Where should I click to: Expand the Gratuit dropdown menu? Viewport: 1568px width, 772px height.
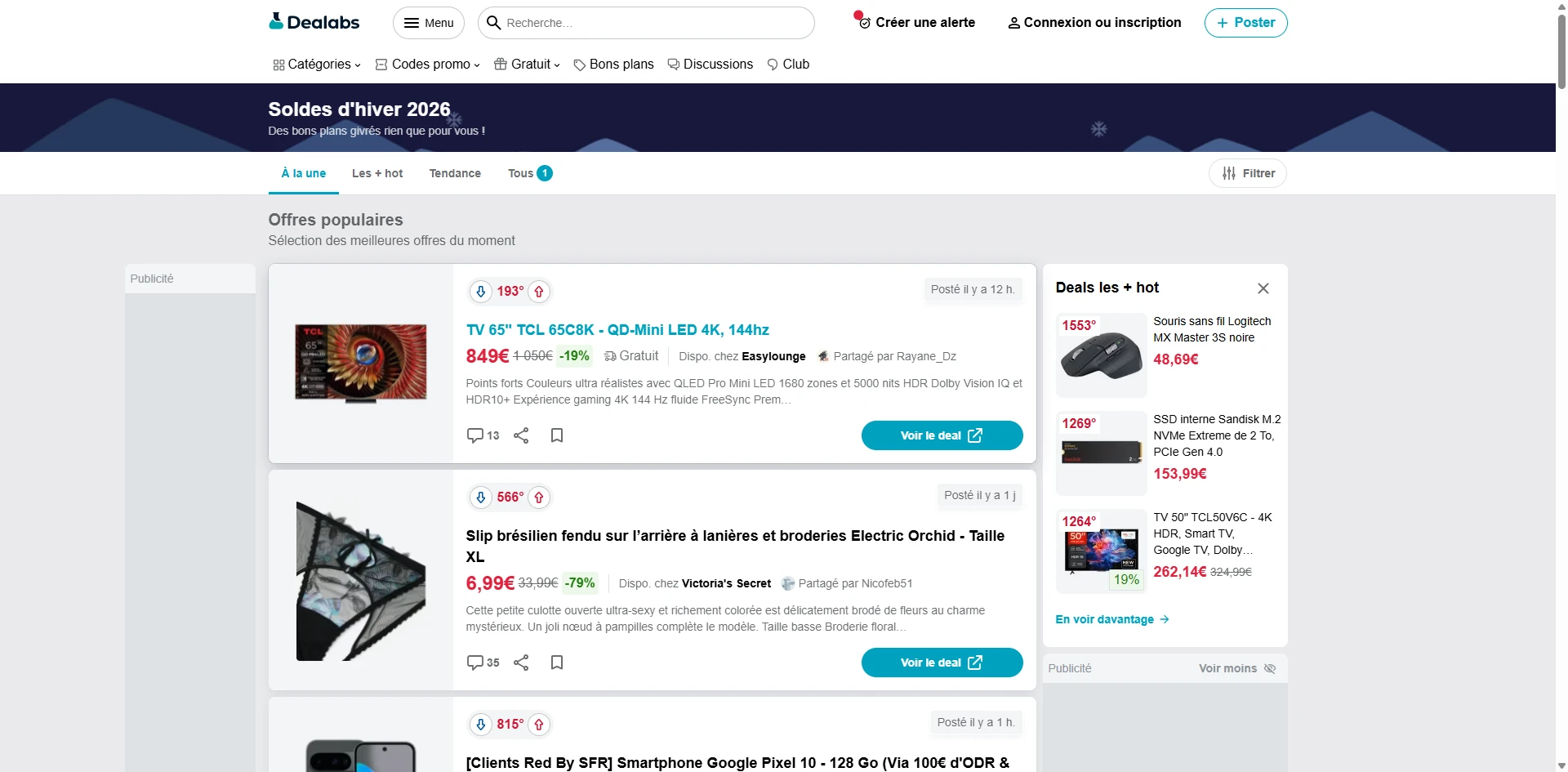click(x=528, y=65)
